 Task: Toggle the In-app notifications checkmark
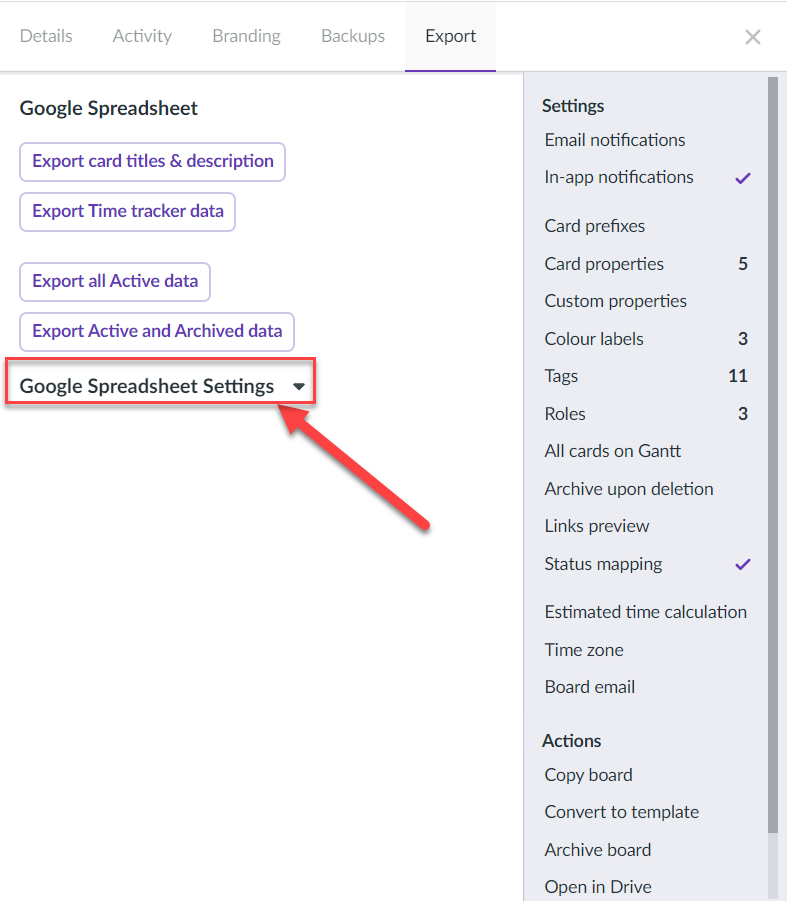743,178
